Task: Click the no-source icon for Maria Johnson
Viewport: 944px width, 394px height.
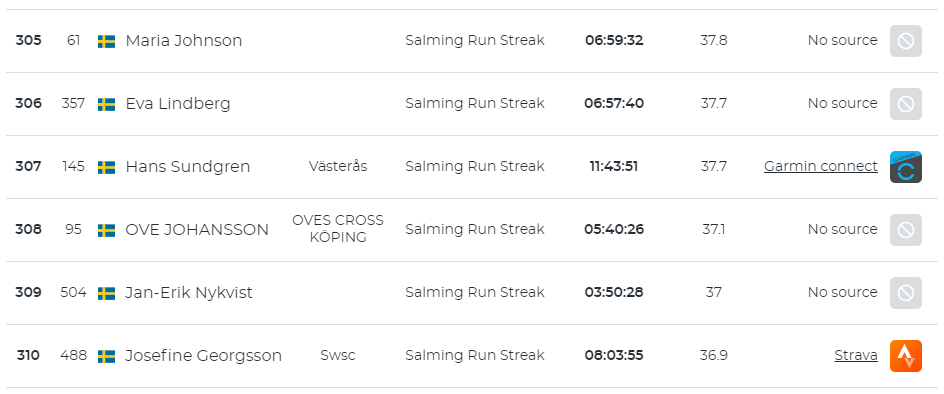Action: point(905,41)
